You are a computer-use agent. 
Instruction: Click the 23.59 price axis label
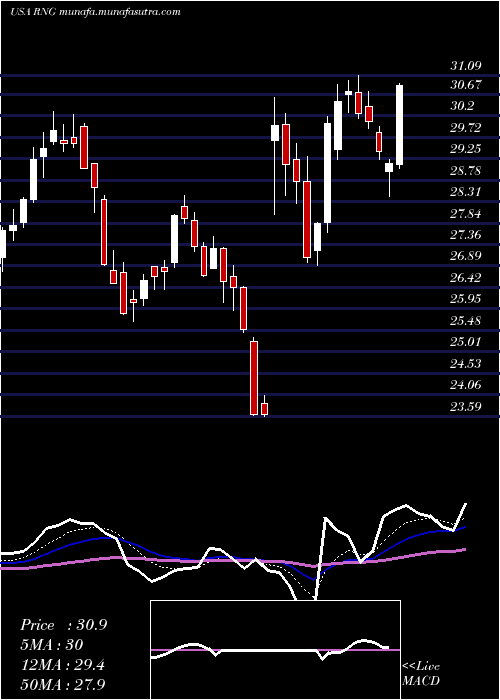(x=466, y=406)
